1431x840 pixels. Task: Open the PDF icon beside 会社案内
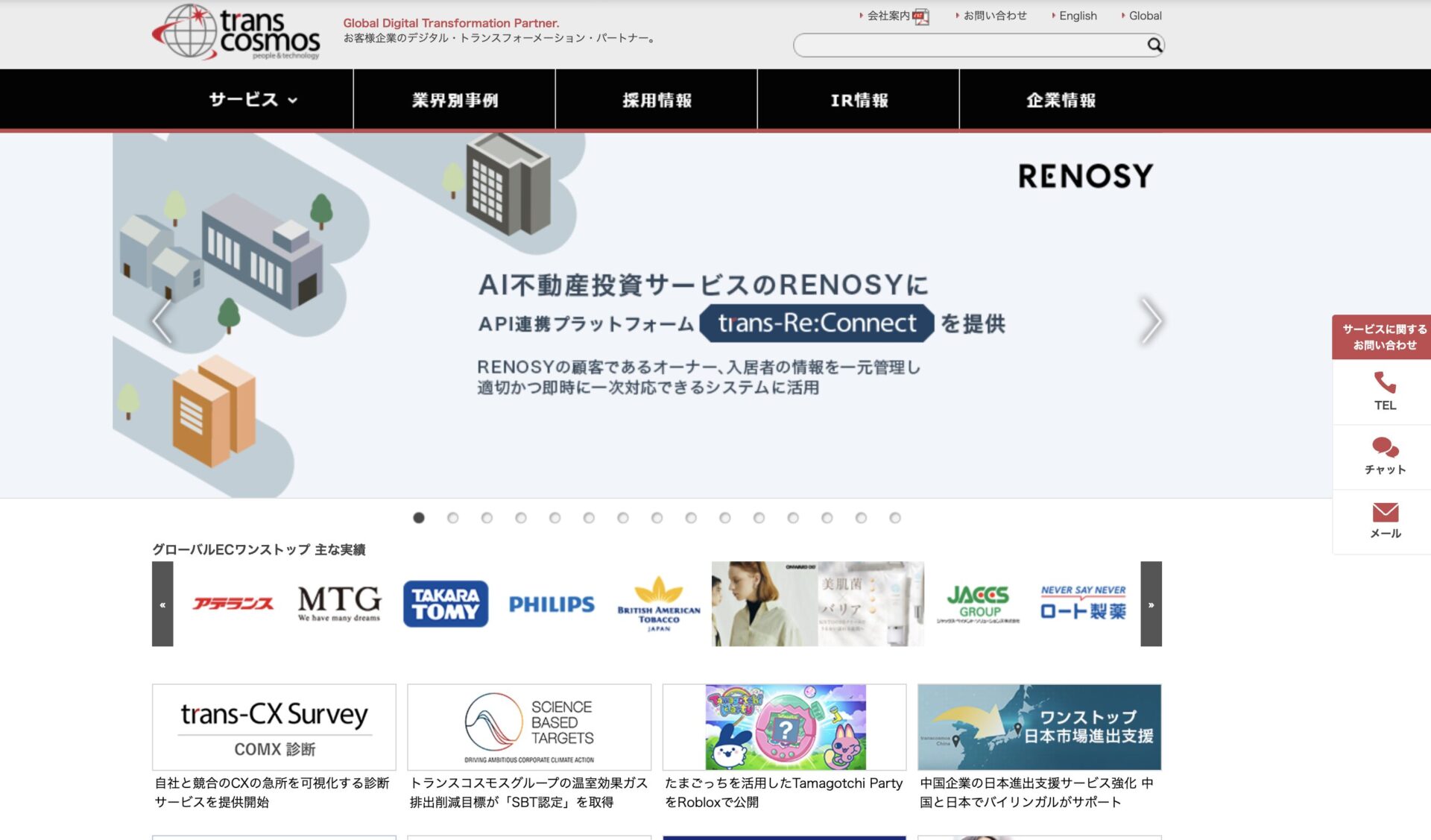click(921, 16)
